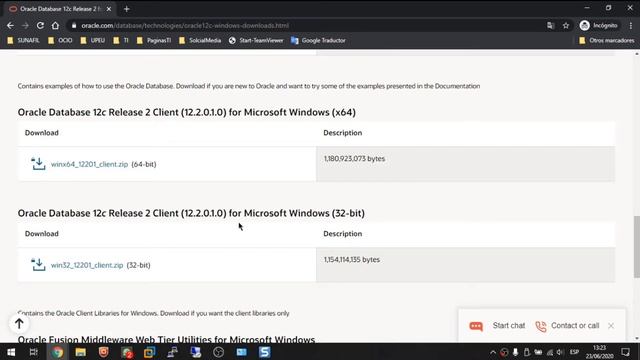Download winx64_12201_client.zip

(89, 164)
